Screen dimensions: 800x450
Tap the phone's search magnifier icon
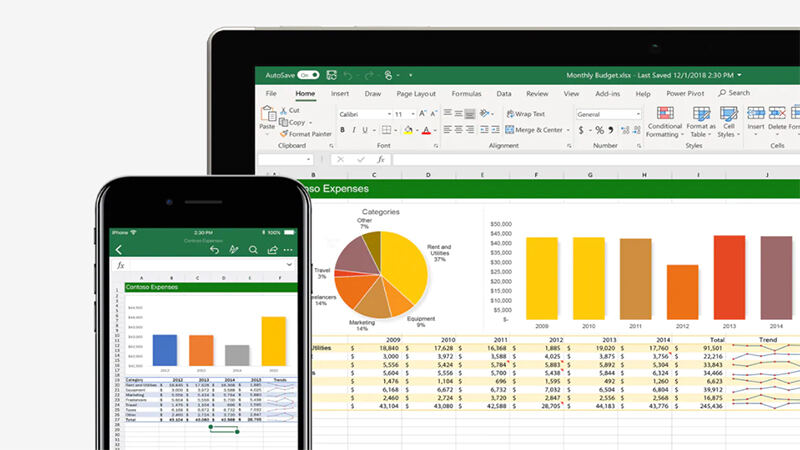coord(253,249)
